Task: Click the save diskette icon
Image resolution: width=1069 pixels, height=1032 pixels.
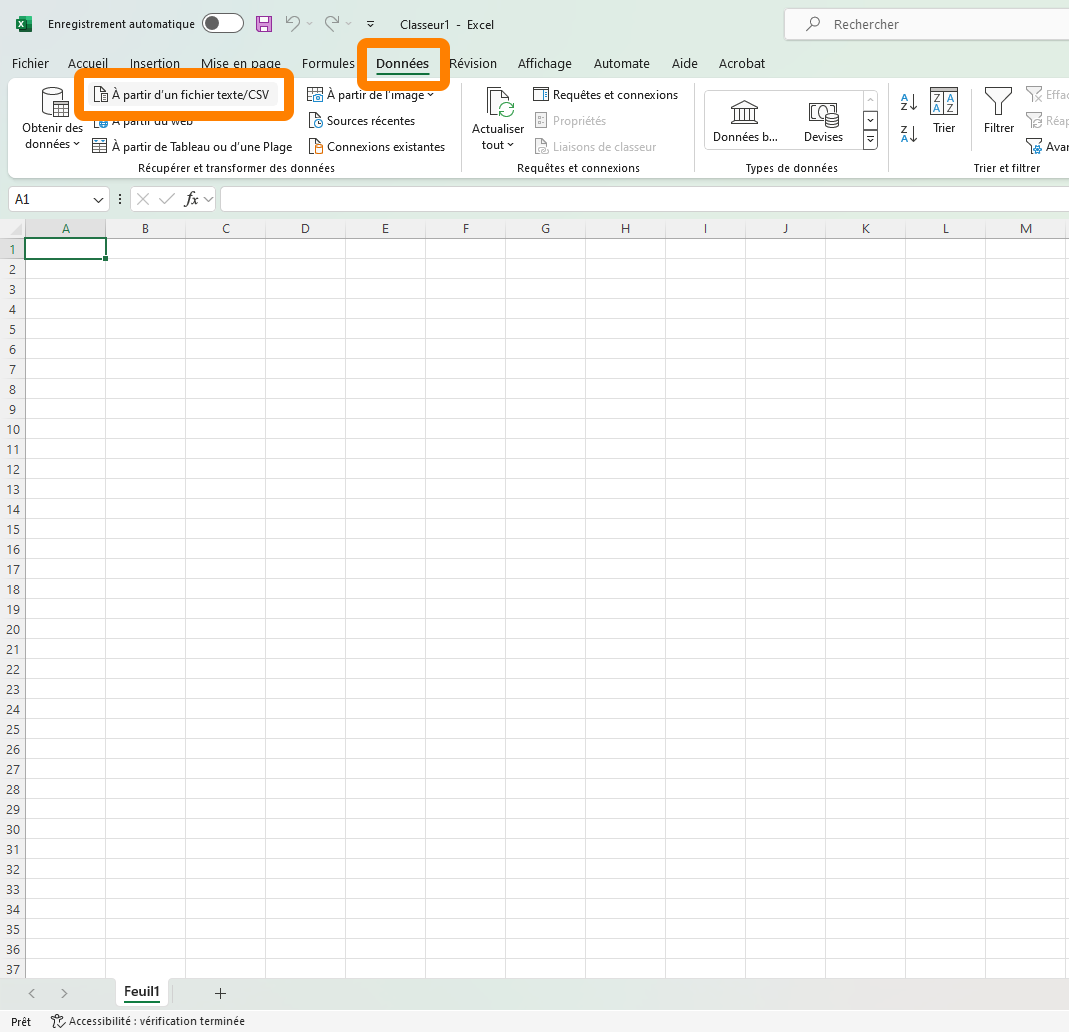Action: tap(264, 24)
